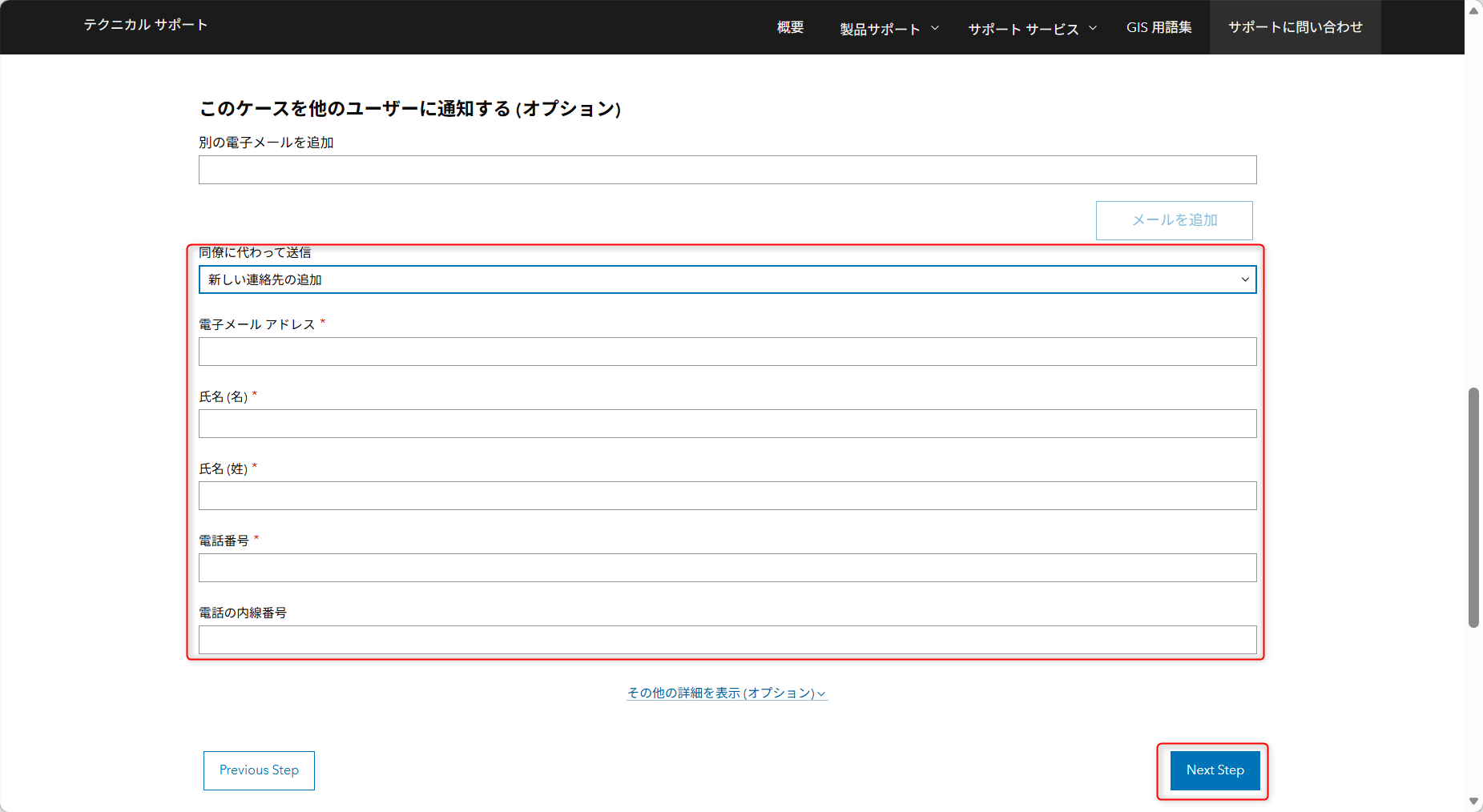Focus the 電子メール アドレス field
1483x812 pixels.
[727, 352]
